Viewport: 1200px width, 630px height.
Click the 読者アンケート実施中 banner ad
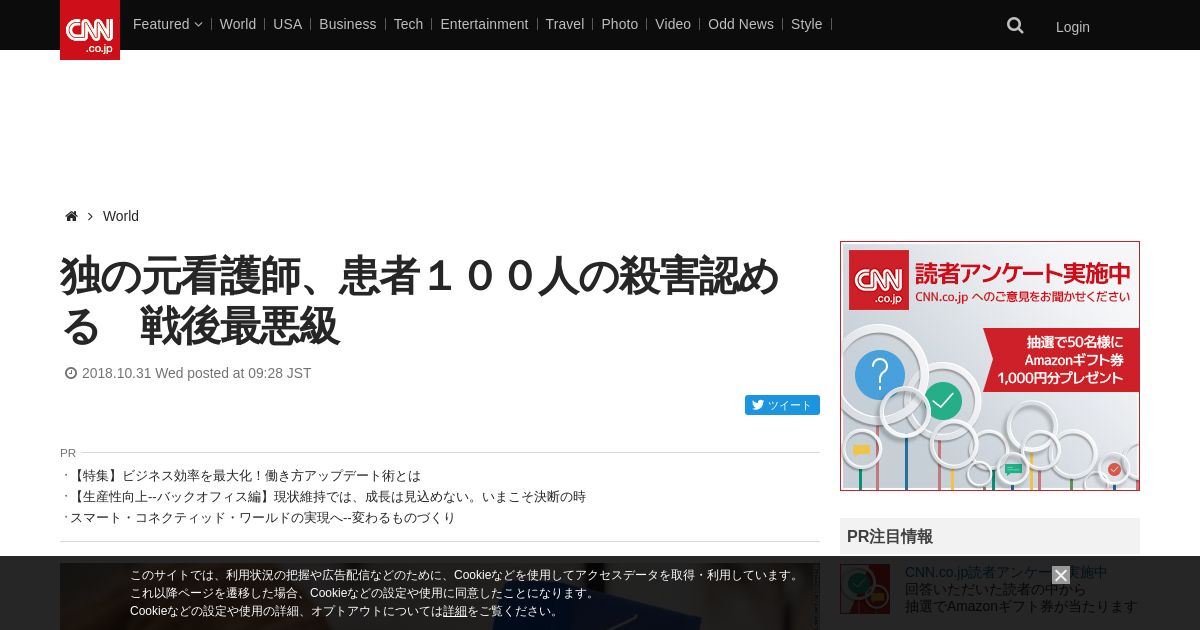[990, 366]
